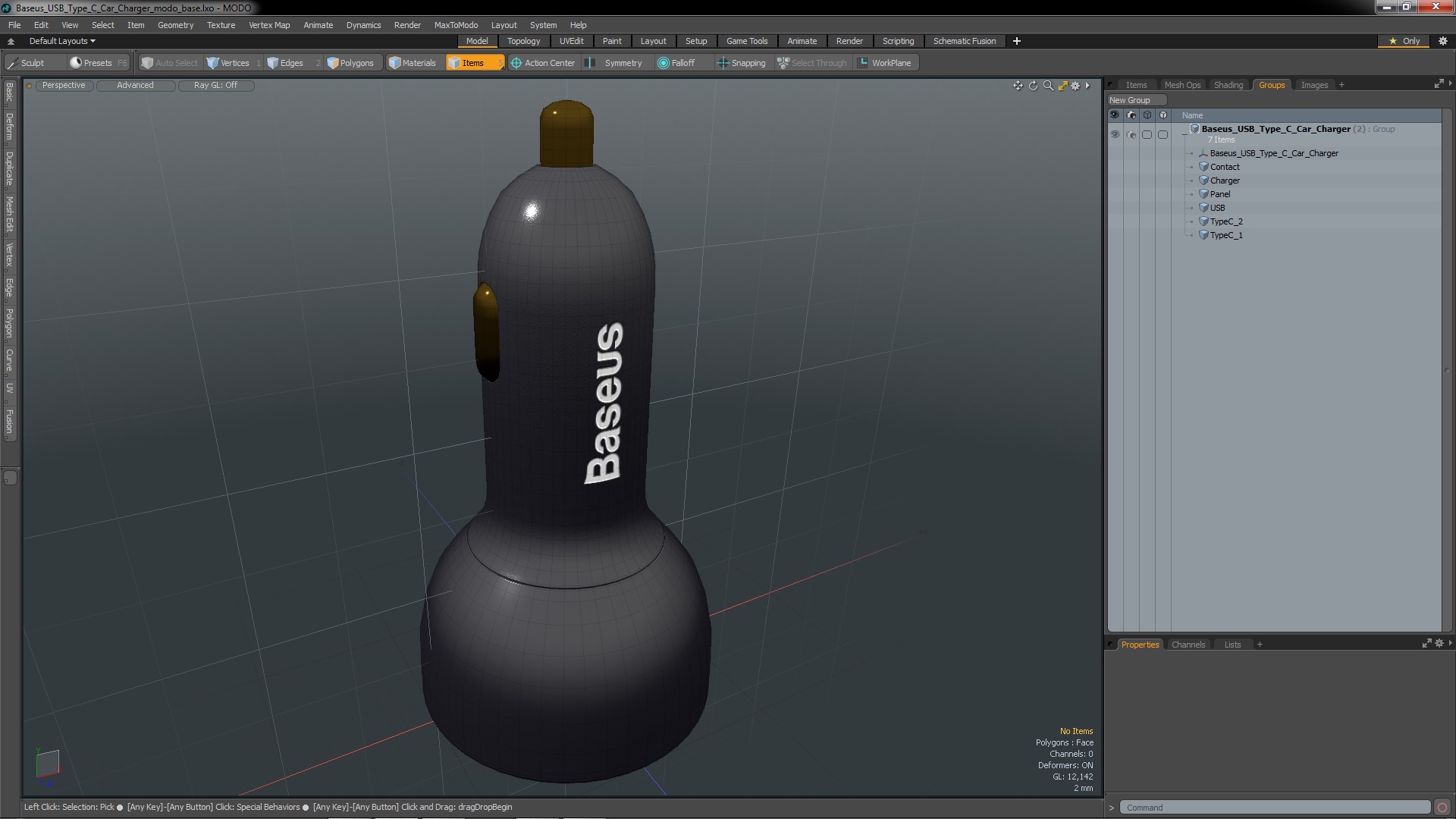Open the Presets browser

pos(98,63)
